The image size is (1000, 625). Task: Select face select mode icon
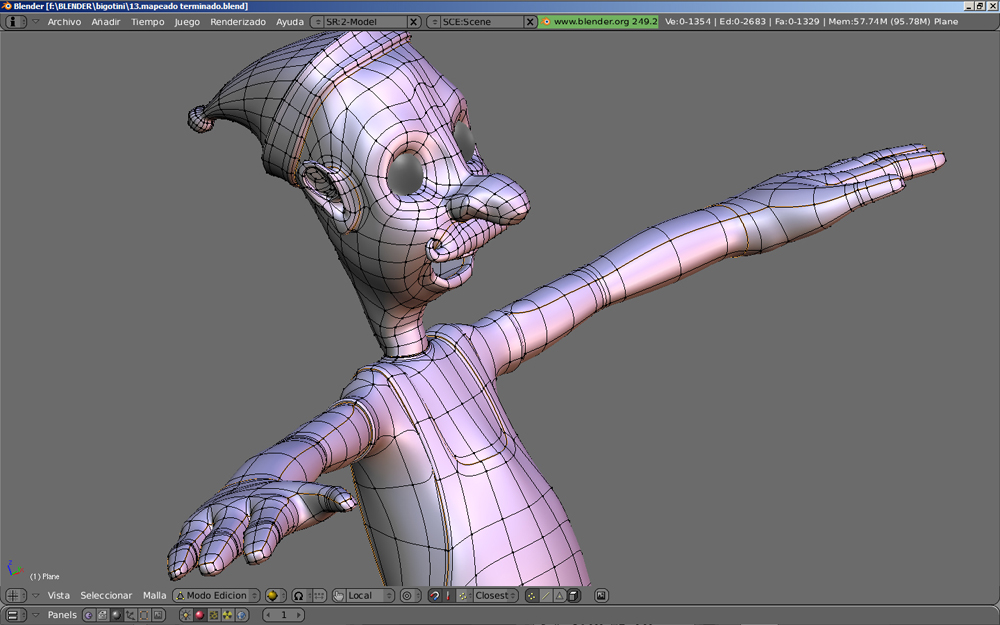[559, 596]
